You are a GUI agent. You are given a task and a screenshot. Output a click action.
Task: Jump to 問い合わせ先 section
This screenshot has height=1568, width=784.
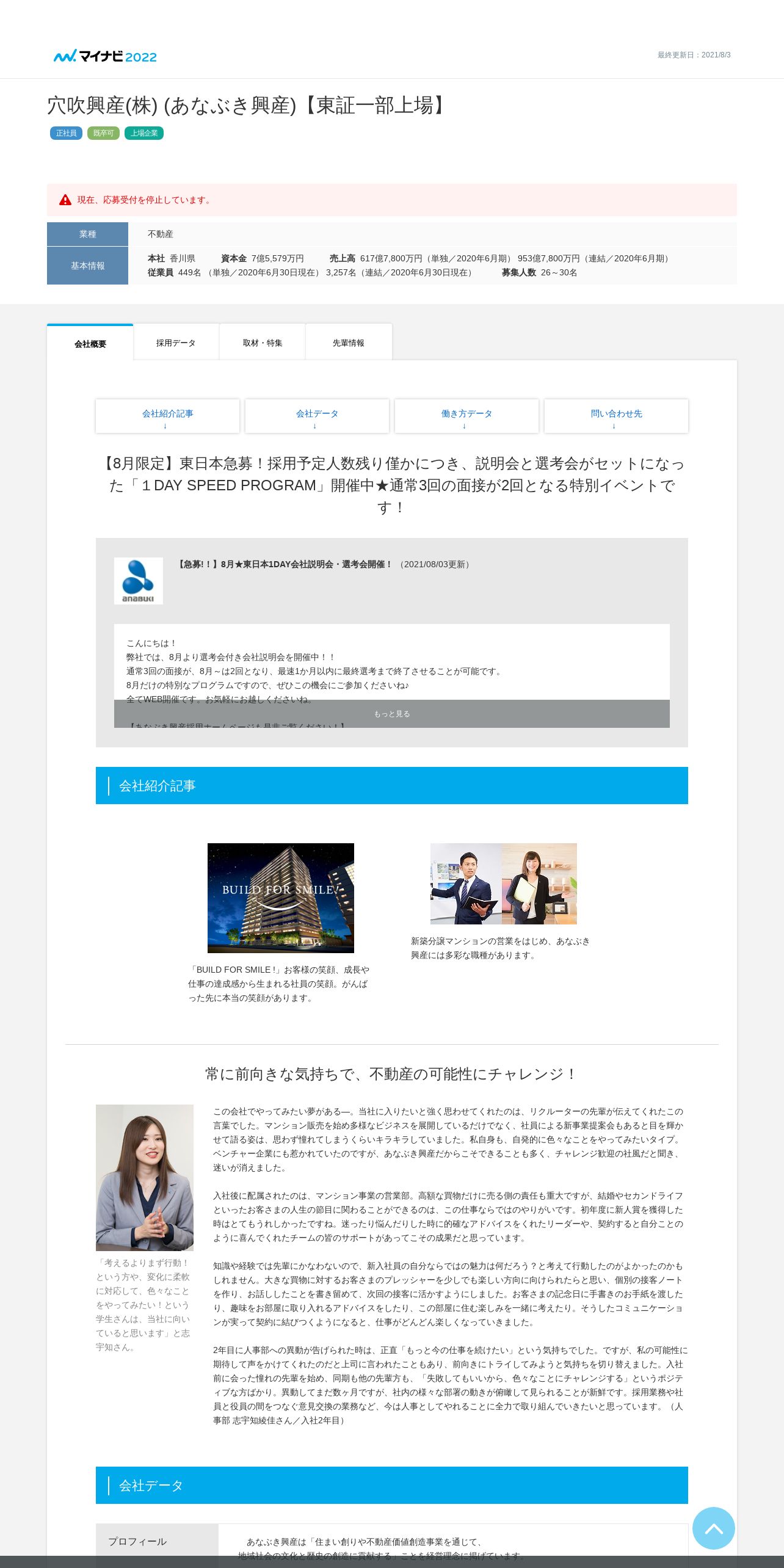tap(616, 416)
